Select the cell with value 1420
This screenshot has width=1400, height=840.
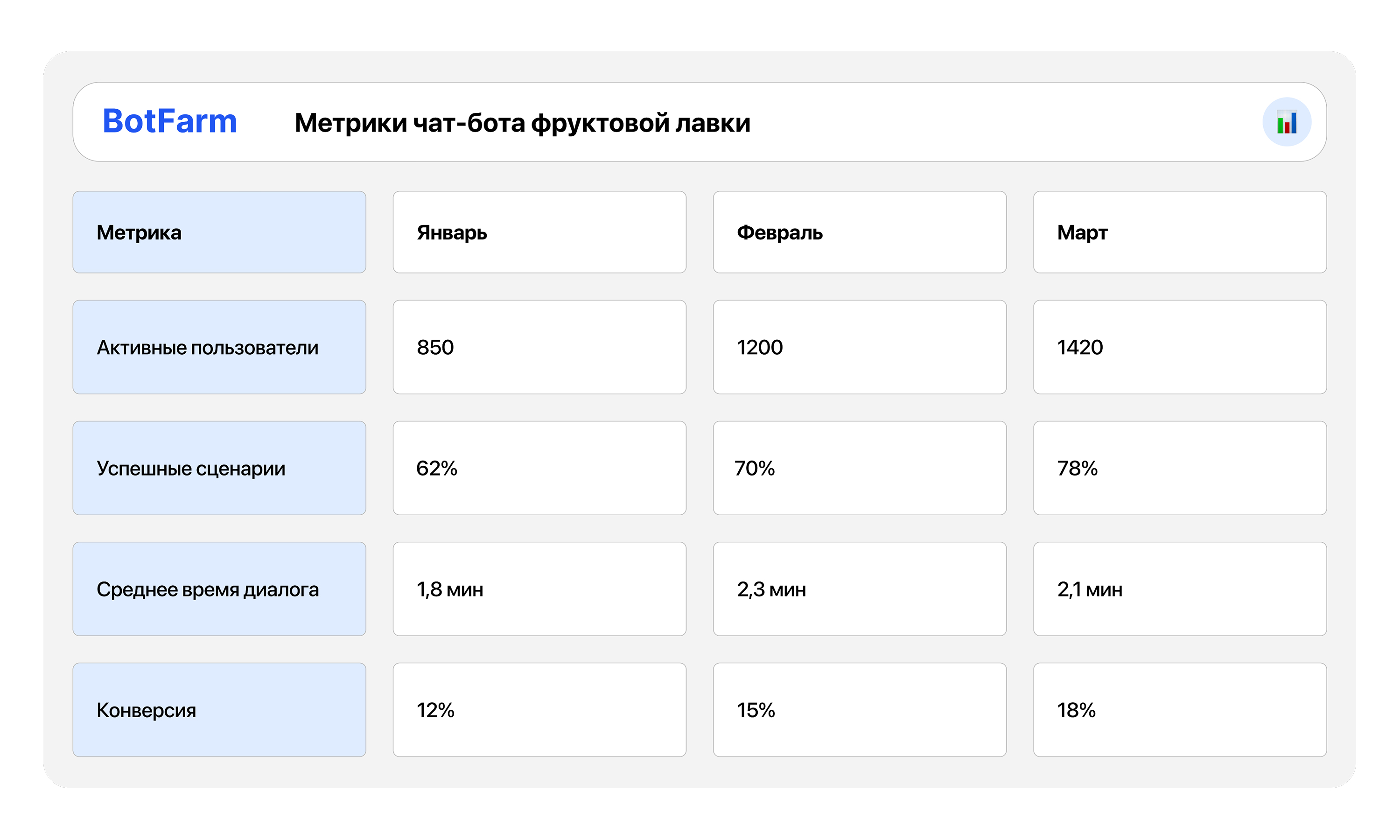tap(1179, 347)
